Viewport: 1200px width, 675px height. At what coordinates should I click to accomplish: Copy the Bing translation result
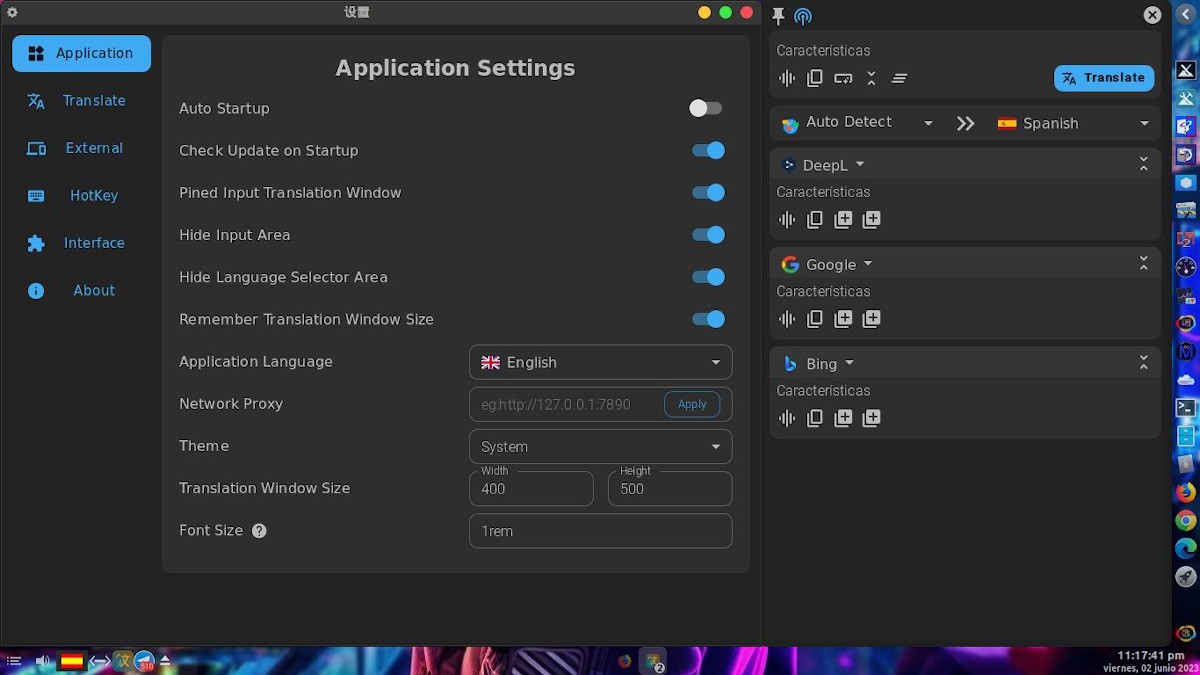point(815,418)
